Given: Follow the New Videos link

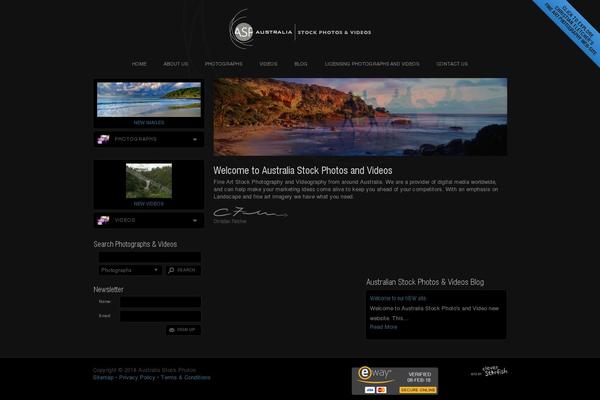Looking at the screenshot, I should (149, 204).
